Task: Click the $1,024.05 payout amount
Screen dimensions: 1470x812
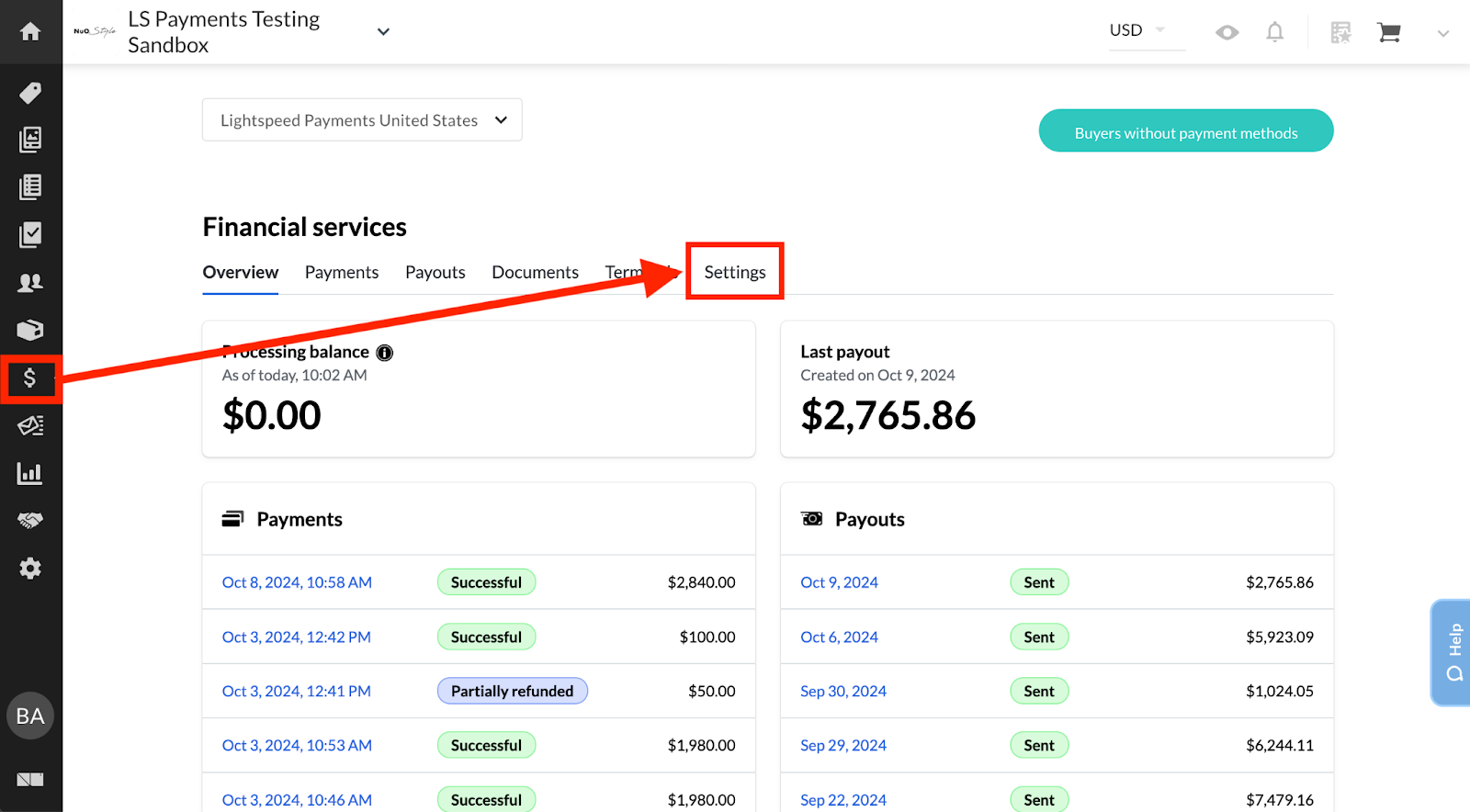Action: coord(1280,692)
